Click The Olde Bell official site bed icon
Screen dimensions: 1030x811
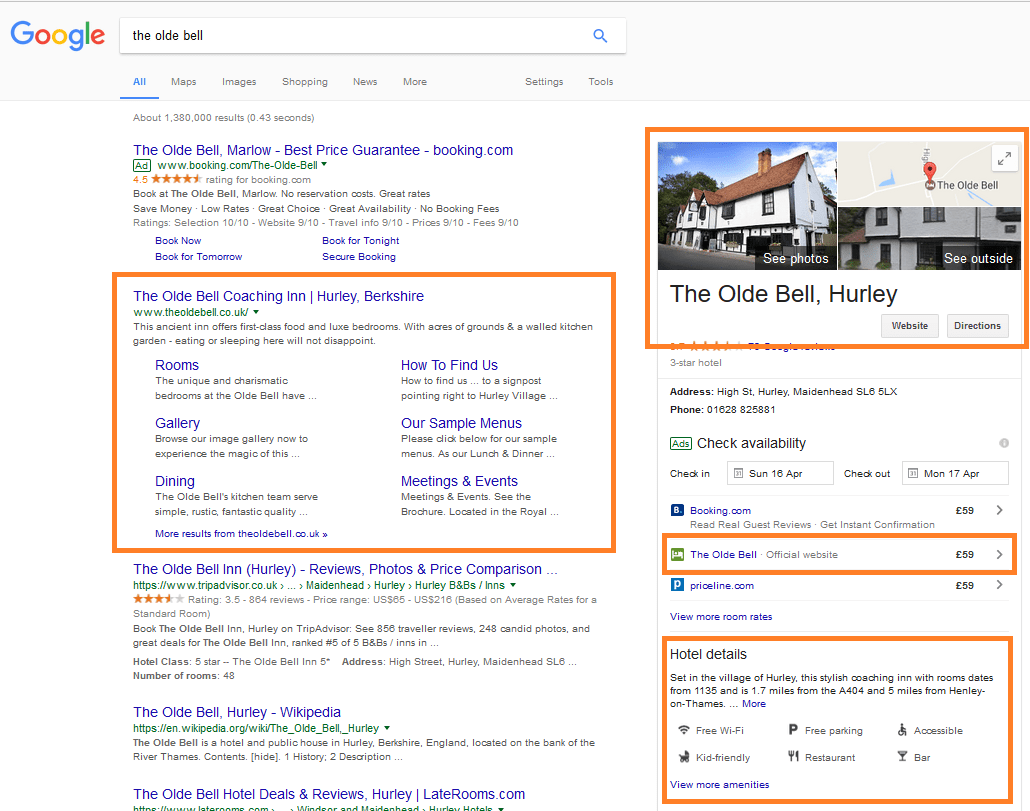677,554
